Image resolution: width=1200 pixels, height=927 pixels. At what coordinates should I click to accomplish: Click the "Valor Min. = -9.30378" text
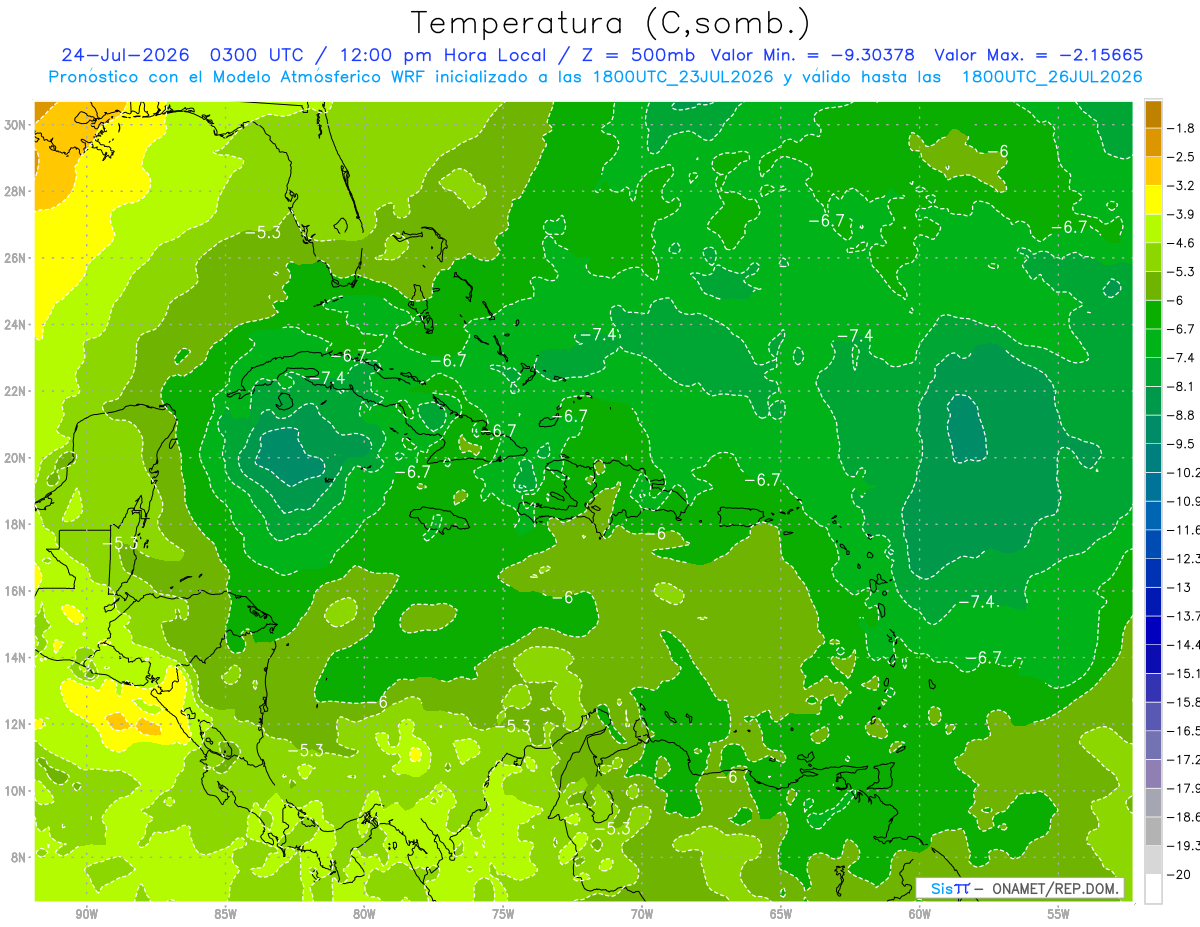pyautogui.click(x=813, y=55)
